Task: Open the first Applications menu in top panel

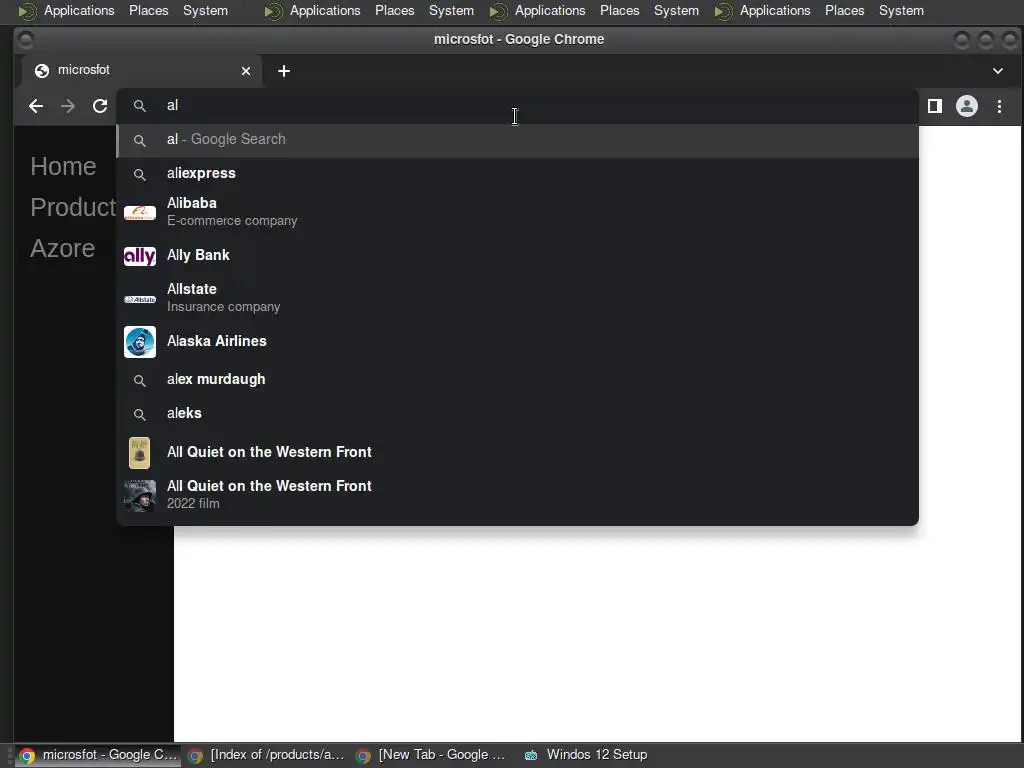Action: 79,10
